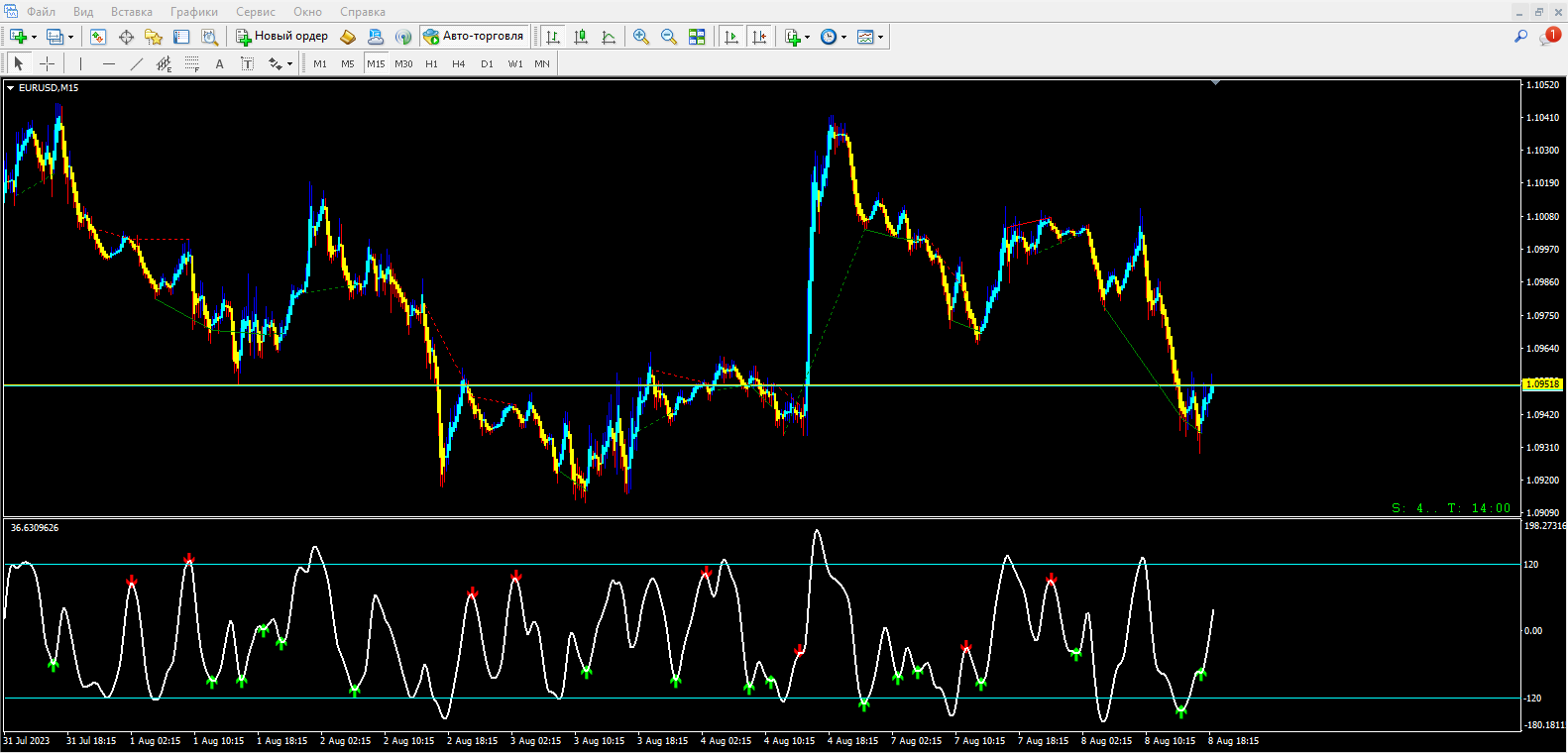Image resolution: width=1568 pixels, height=754 pixels.
Task: Open the Вставка menu
Action: coord(132,12)
